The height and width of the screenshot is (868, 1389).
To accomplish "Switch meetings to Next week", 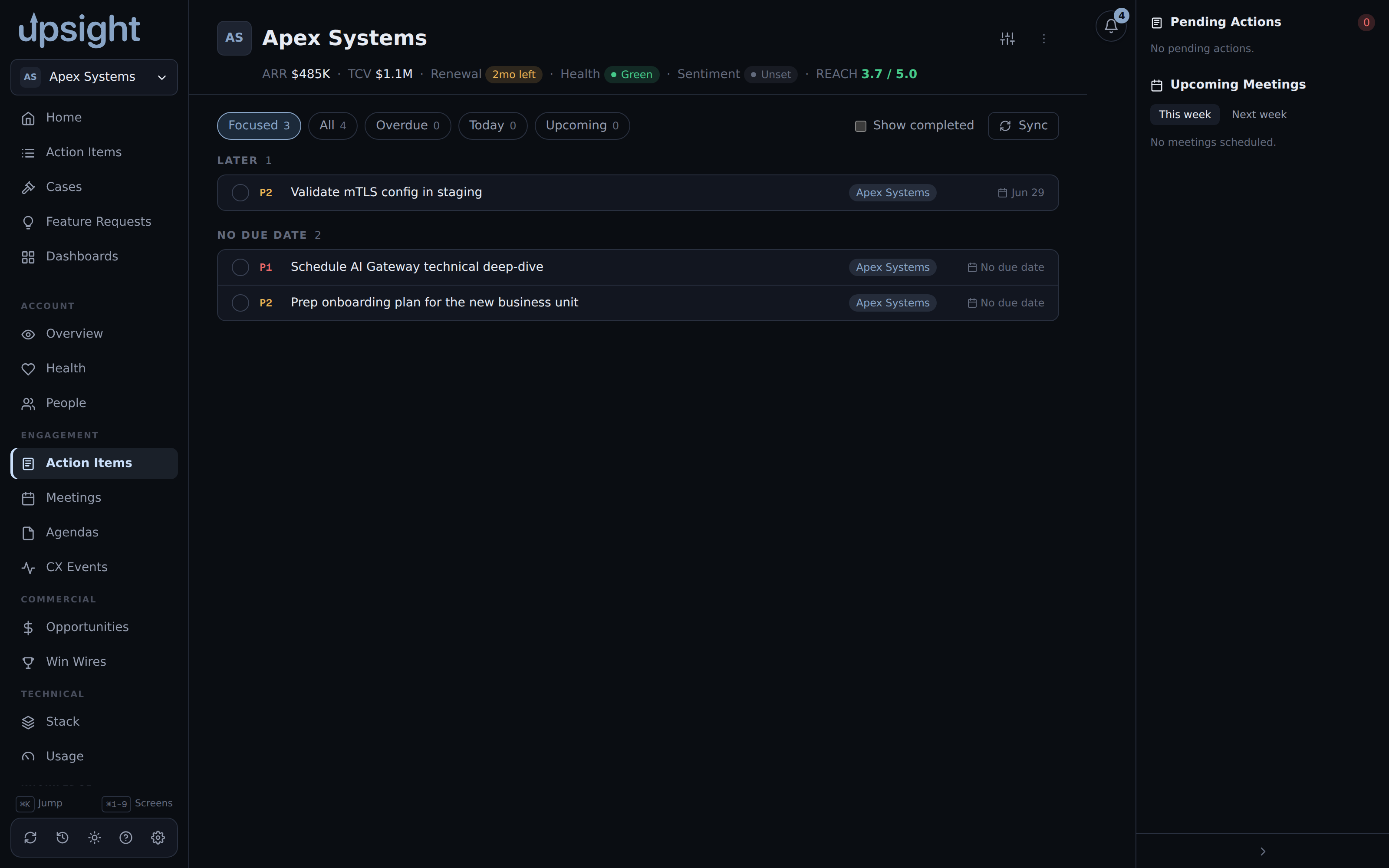I will click(1259, 115).
